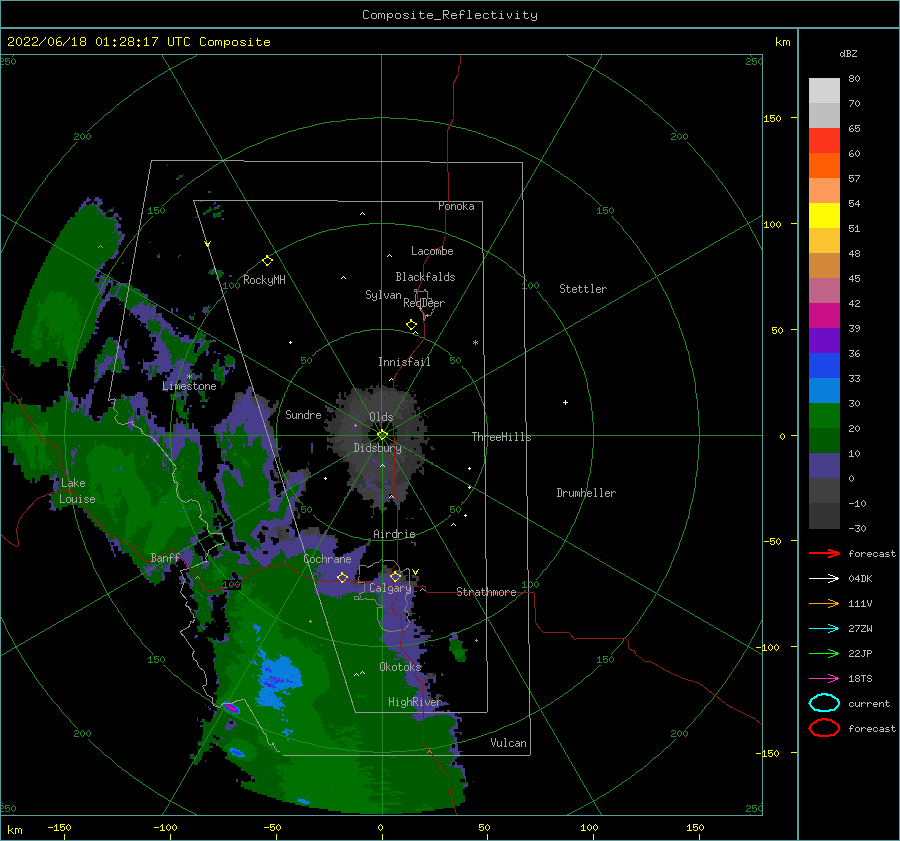Image resolution: width=900 pixels, height=841 pixels.
Task: Click the yellow radar-site marker between Olds and Didsbury
Action: coord(382,435)
